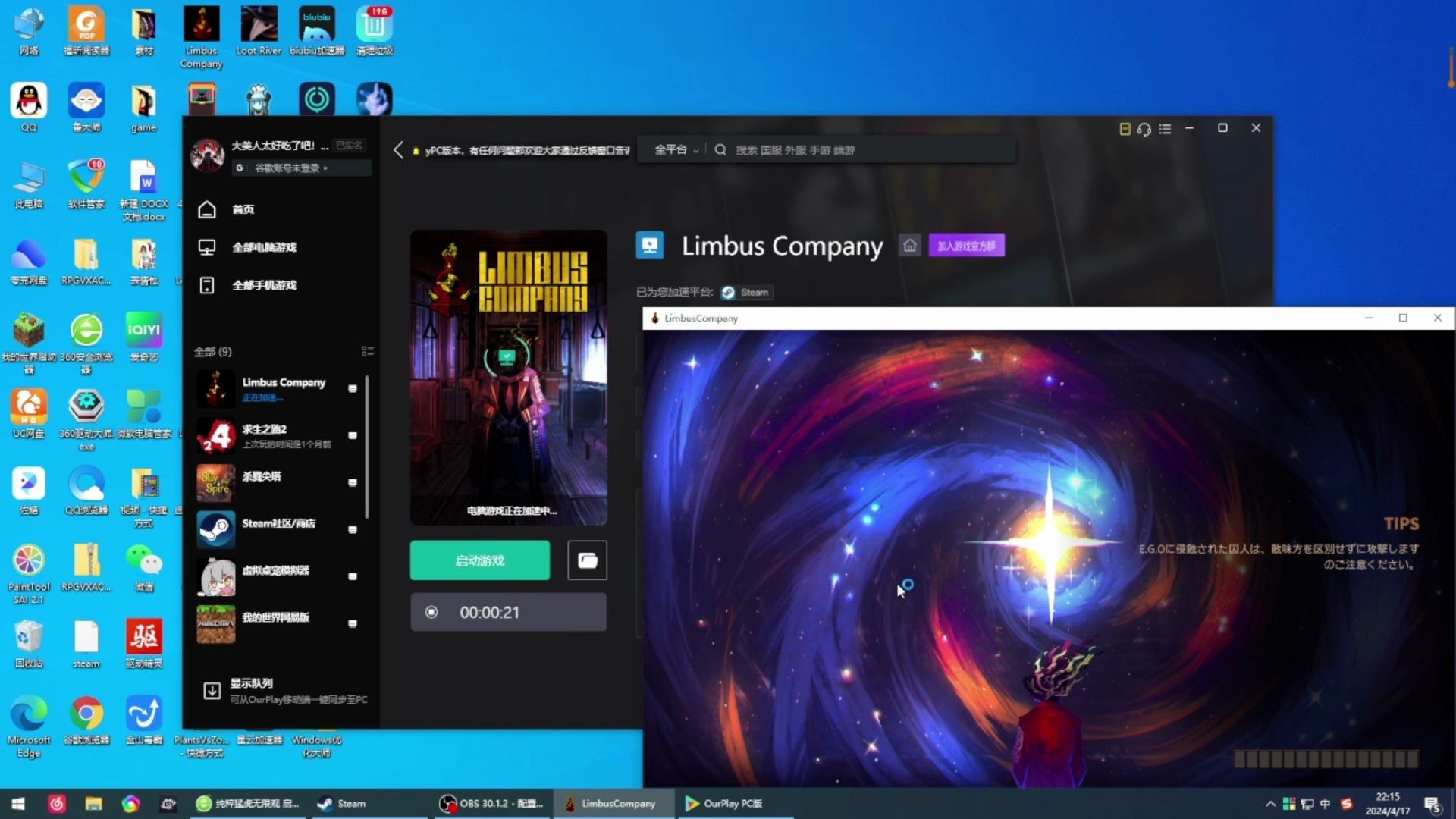Click the 已实名 badge next to the username

click(350, 146)
